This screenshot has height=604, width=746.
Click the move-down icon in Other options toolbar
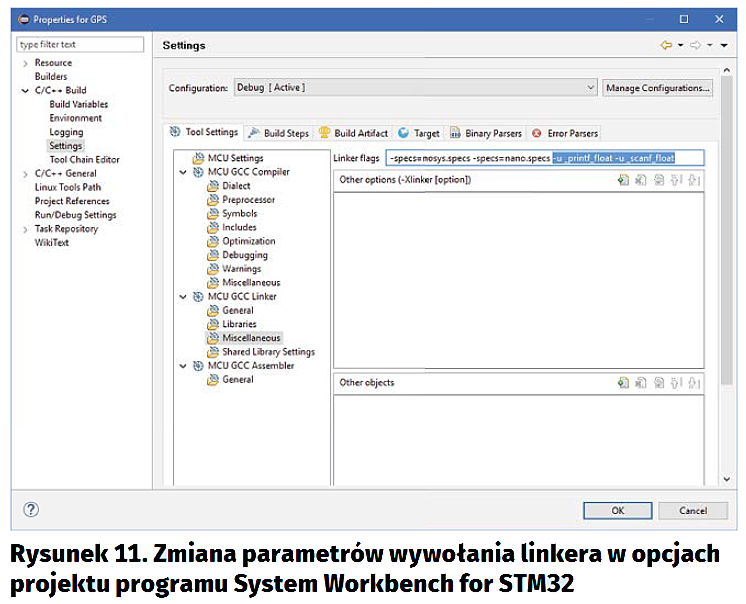tap(694, 180)
